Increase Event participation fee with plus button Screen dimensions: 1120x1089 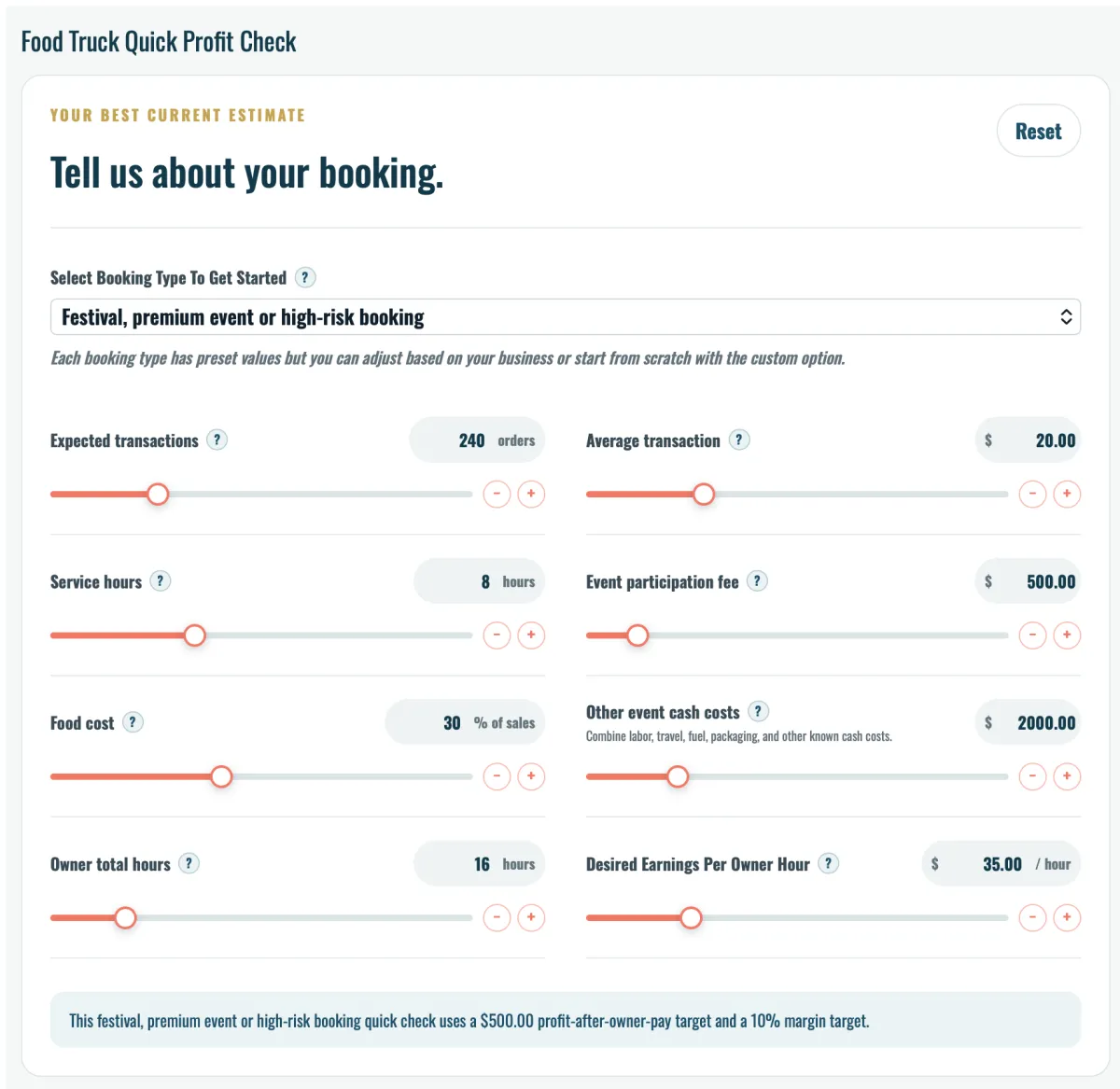pos(1067,635)
